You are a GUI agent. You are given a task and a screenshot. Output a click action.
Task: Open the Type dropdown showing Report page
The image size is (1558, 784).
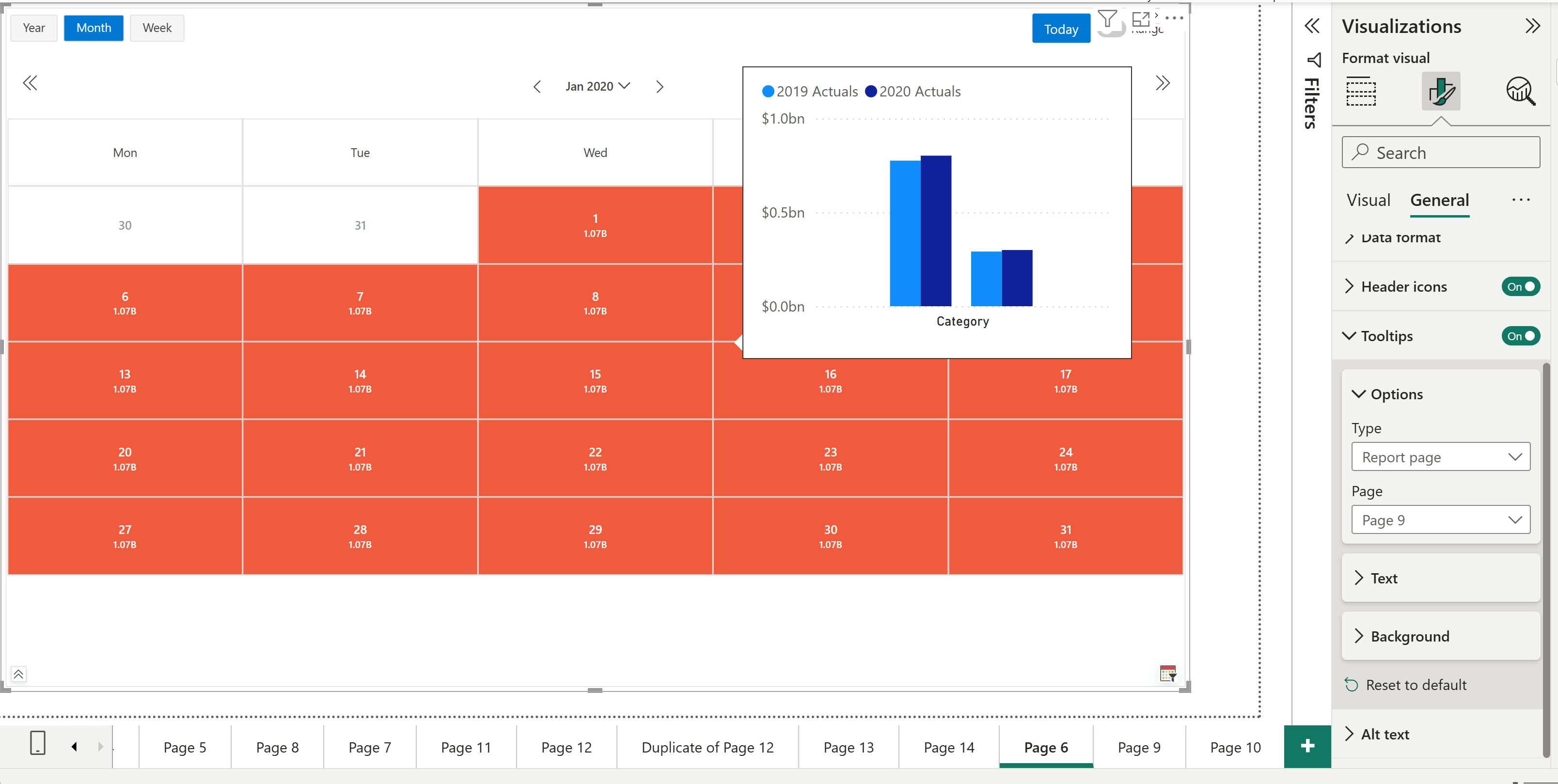1440,457
